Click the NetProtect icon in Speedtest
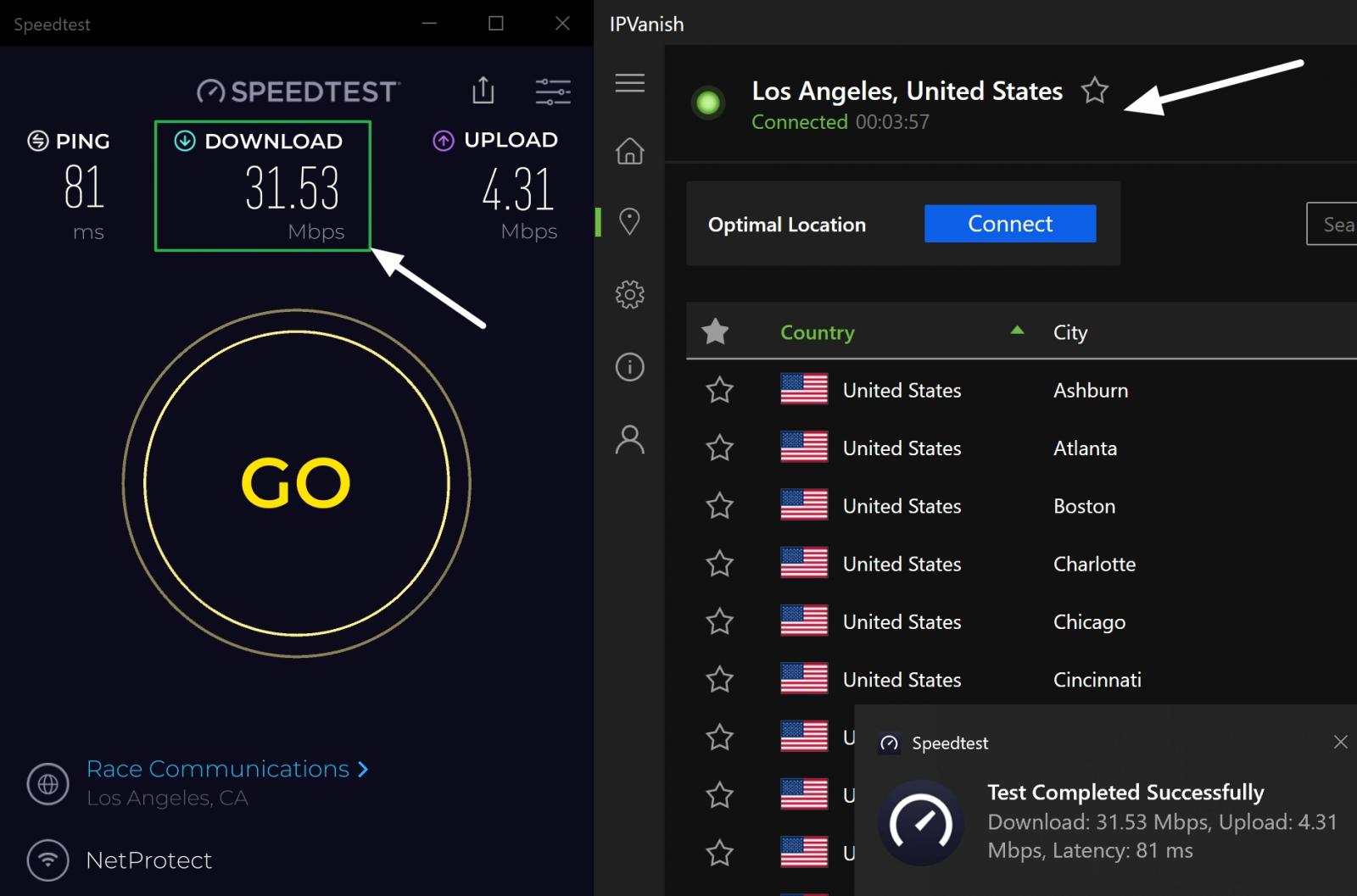The image size is (1357, 896). click(47, 860)
